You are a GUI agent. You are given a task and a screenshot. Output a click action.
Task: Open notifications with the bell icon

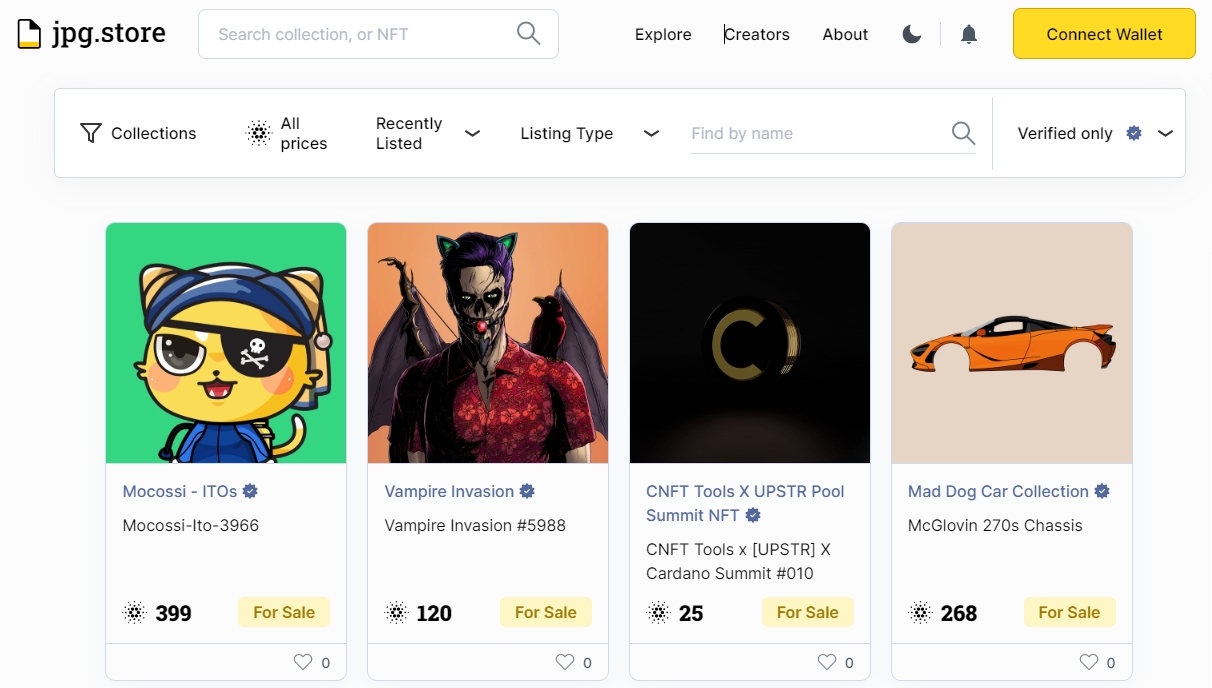[x=968, y=33]
